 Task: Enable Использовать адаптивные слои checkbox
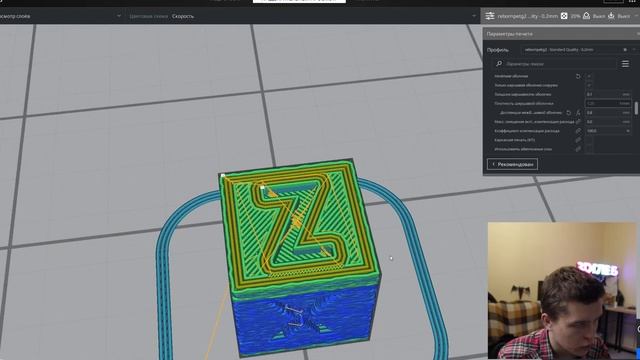(589, 149)
